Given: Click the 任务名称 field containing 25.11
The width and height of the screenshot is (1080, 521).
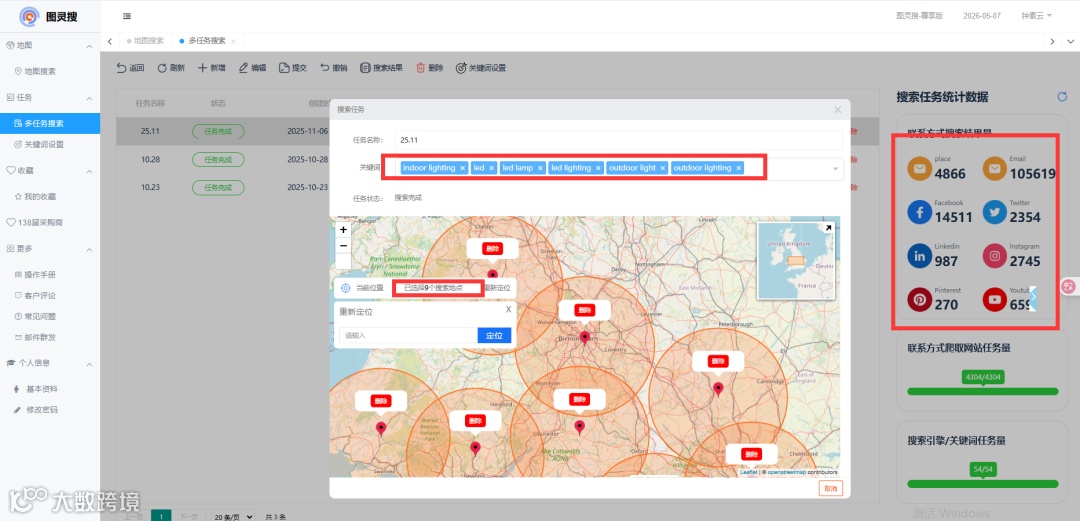Looking at the screenshot, I should pos(619,140).
